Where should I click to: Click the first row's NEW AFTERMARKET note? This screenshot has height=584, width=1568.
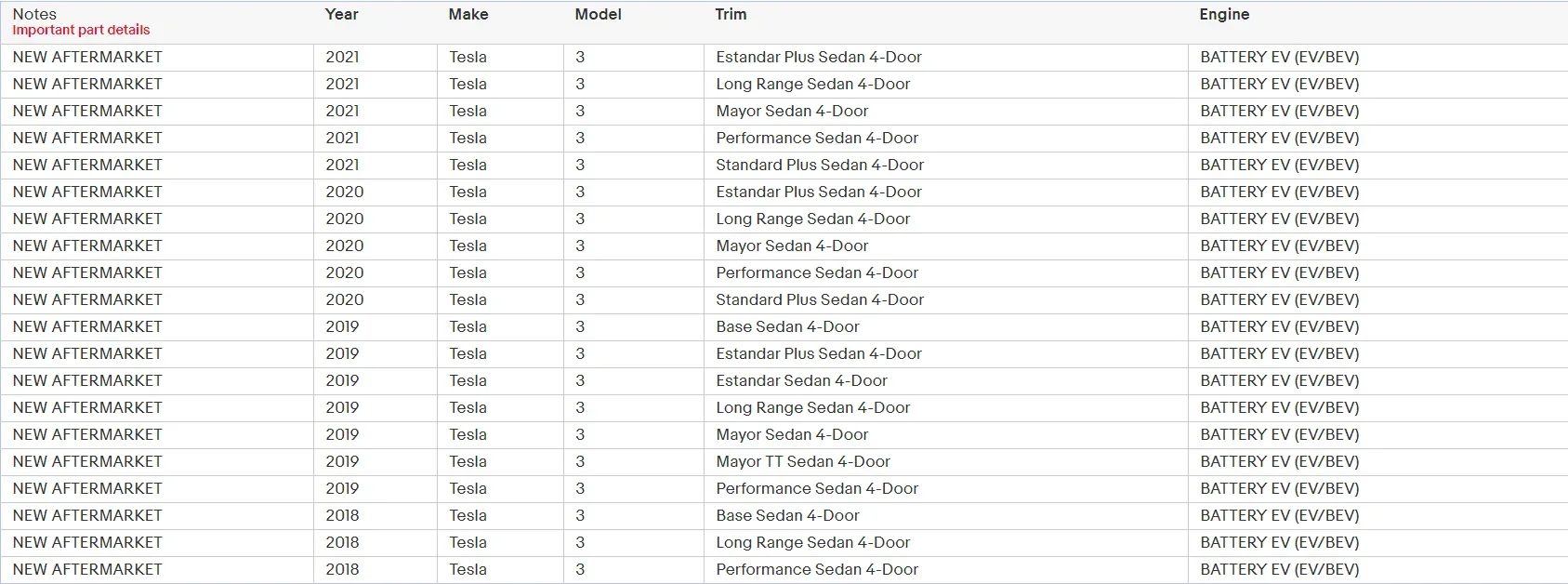87,57
